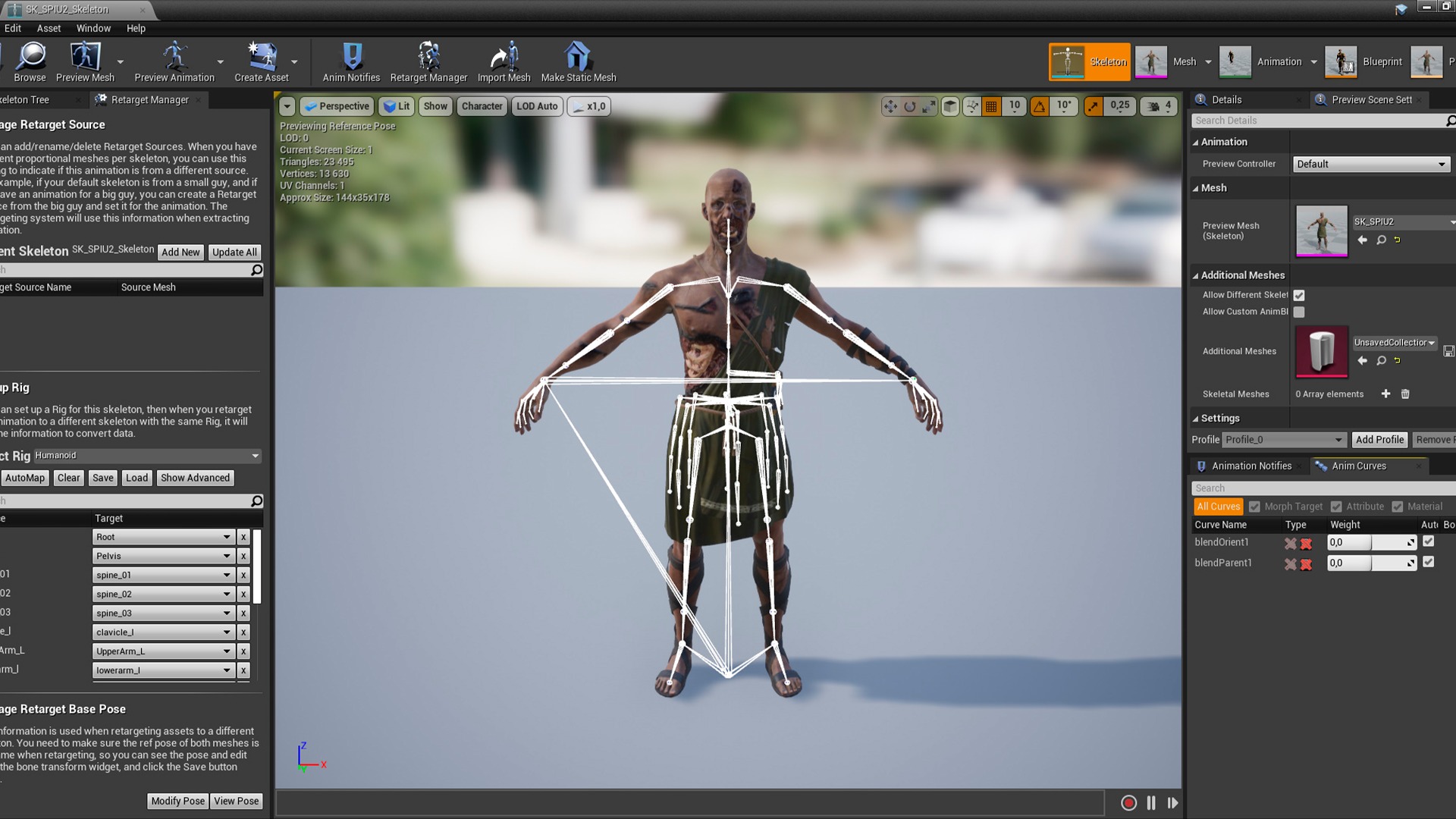The height and width of the screenshot is (819, 1456).
Task: Click the Preview Mesh toolbar icon
Action: pyautogui.click(x=85, y=61)
